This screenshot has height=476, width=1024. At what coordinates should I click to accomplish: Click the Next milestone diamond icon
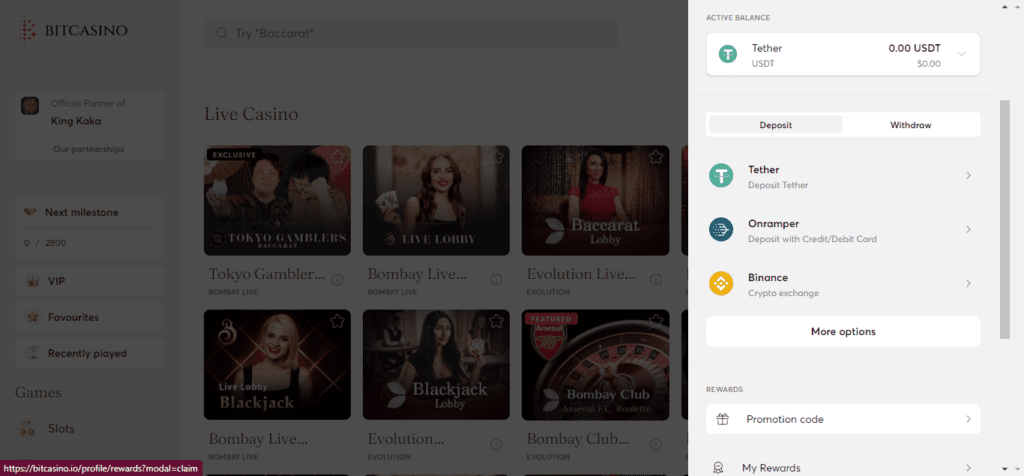click(30, 212)
